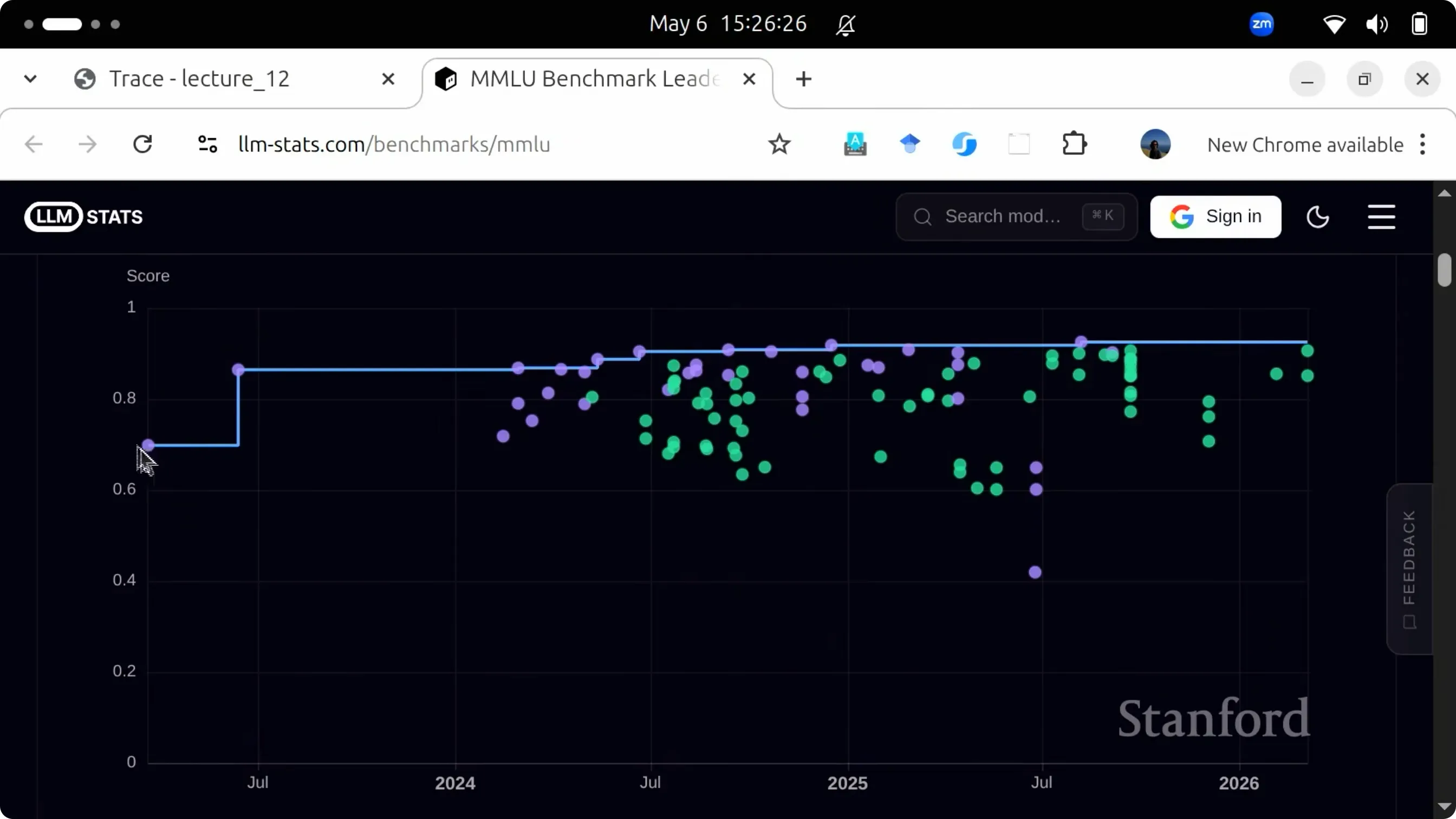Click the Zoom indicator in system bar
Image resolution: width=1456 pixels, height=819 pixels.
[1262, 24]
